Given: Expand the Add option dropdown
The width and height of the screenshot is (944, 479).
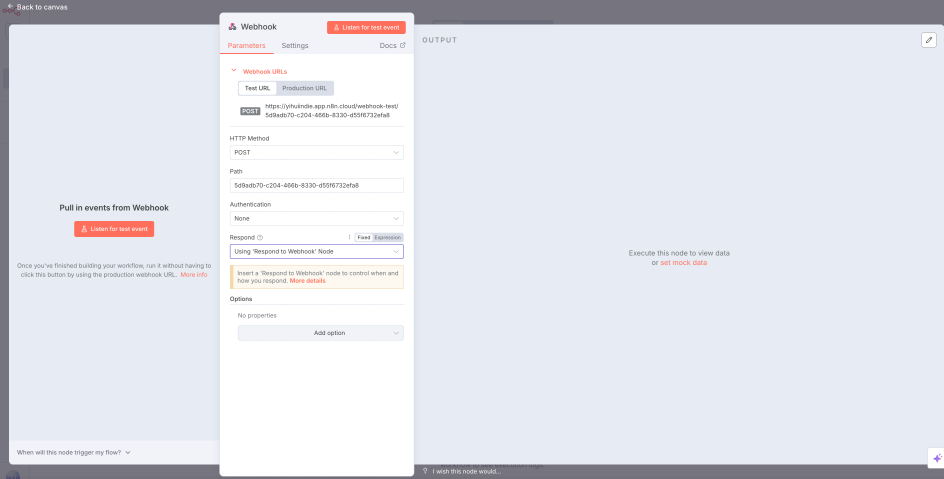Looking at the screenshot, I should tap(320, 333).
